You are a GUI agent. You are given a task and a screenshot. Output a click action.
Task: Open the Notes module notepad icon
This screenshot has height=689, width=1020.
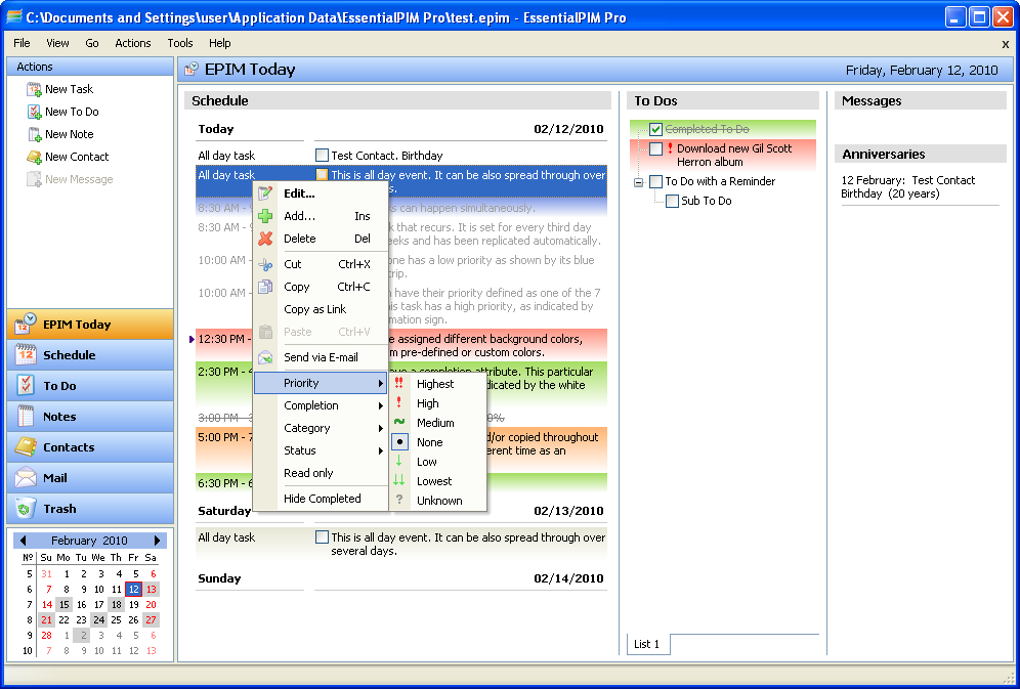25,416
